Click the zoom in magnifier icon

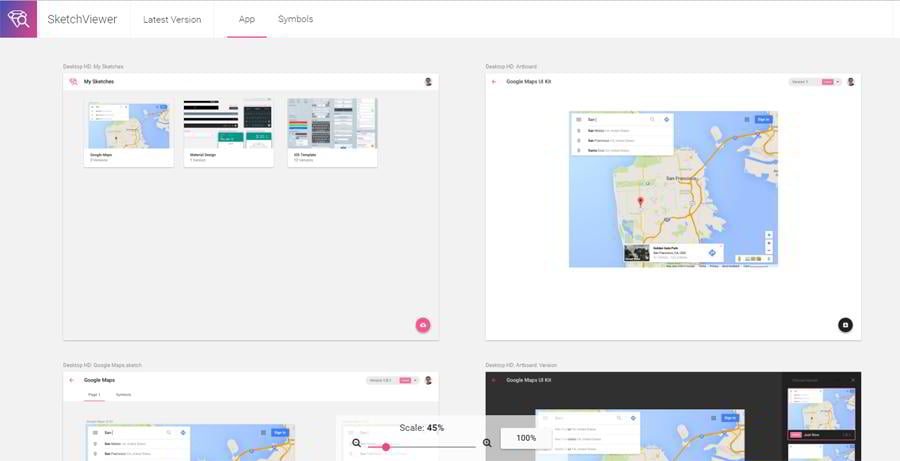pyautogui.click(x=487, y=443)
